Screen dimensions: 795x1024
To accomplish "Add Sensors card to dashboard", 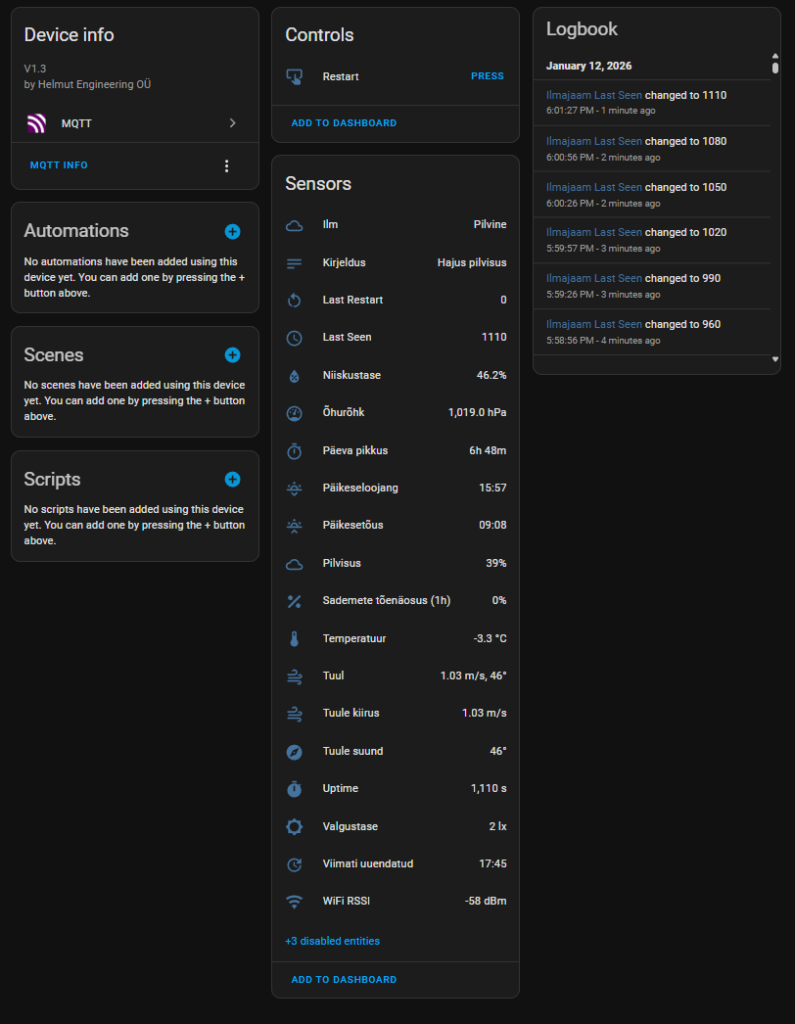I will [344, 980].
